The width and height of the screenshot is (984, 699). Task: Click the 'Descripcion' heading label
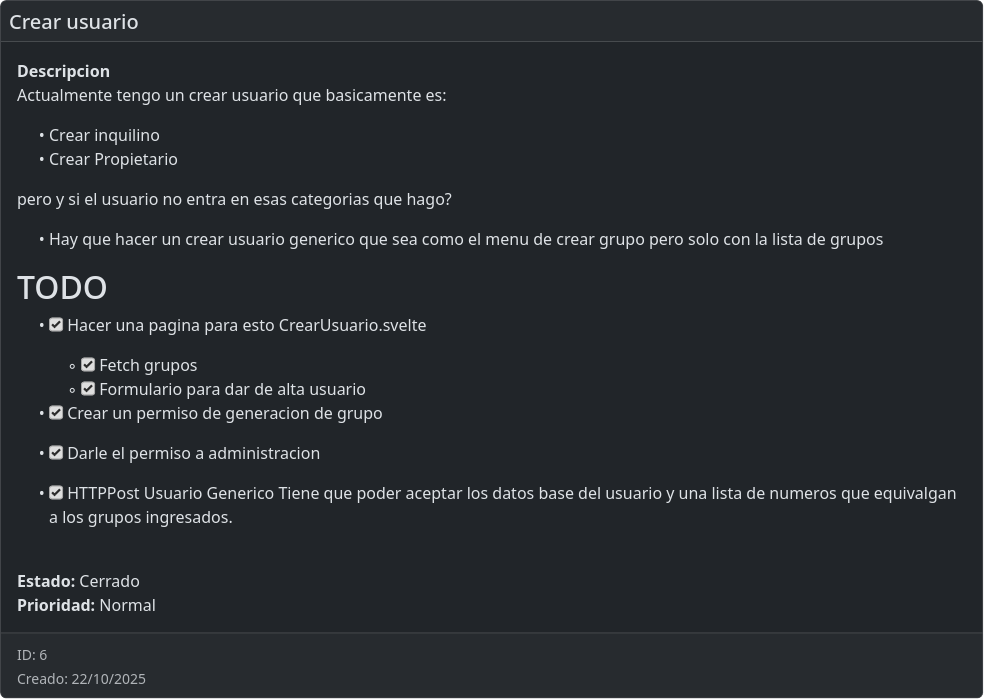(x=63, y=71)
